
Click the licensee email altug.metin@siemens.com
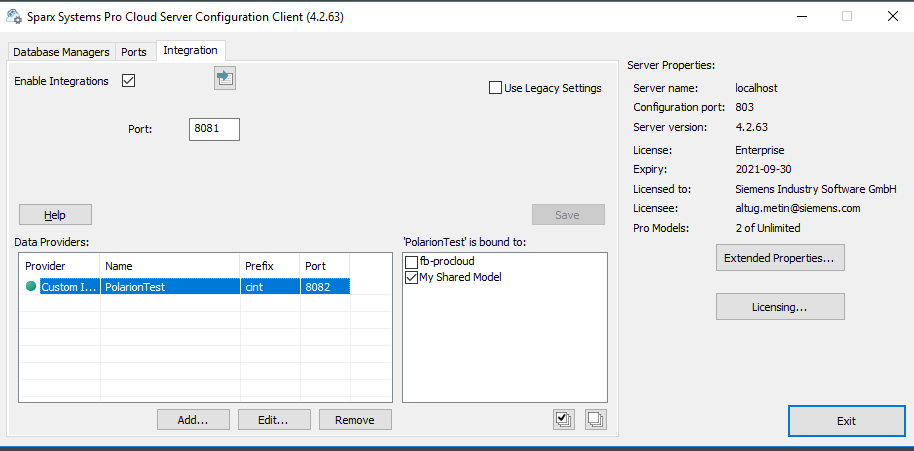[798, 208]
